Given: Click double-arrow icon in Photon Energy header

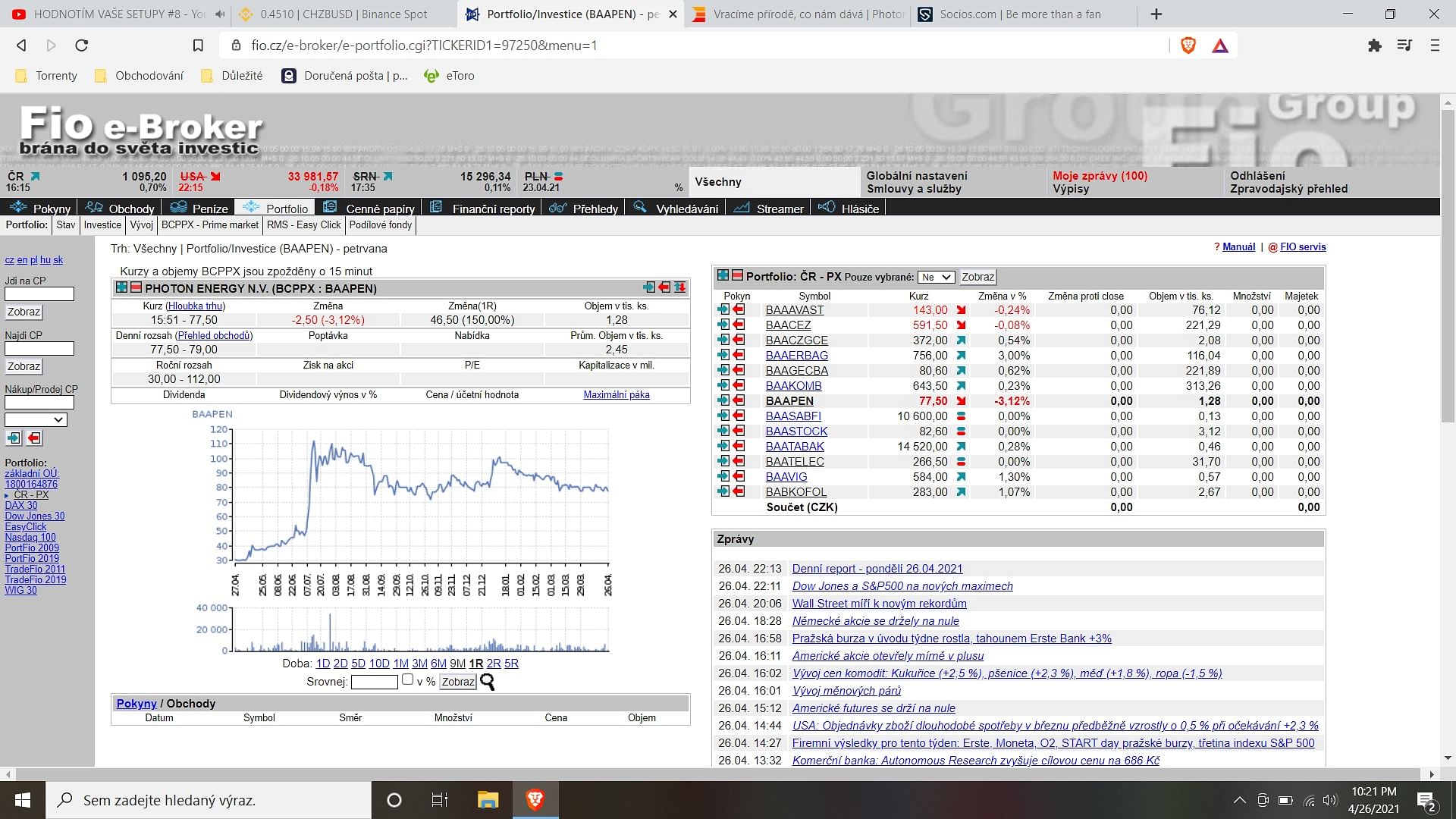Looking at the screenshot, I should (x=680, y=287).
